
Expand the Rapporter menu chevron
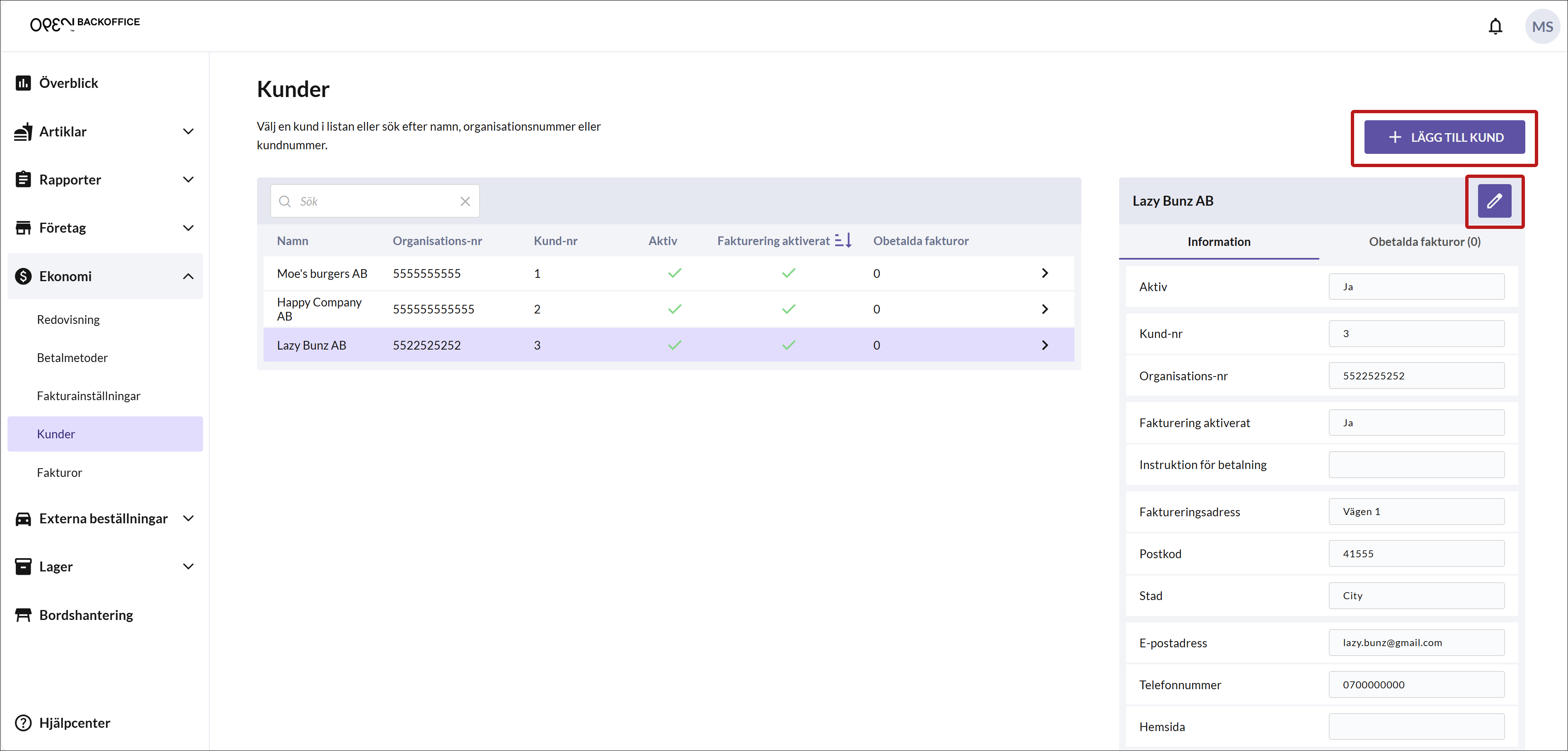click(188, 180)
